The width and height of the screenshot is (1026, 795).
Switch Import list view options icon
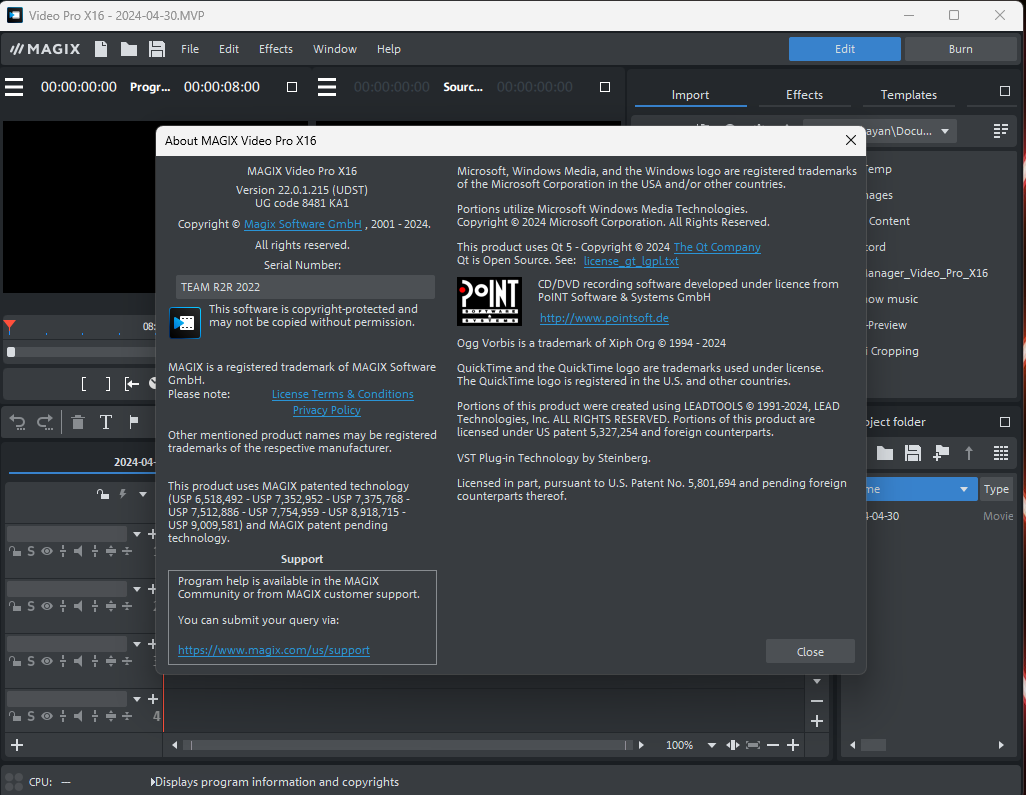[x=1000, y=131]
